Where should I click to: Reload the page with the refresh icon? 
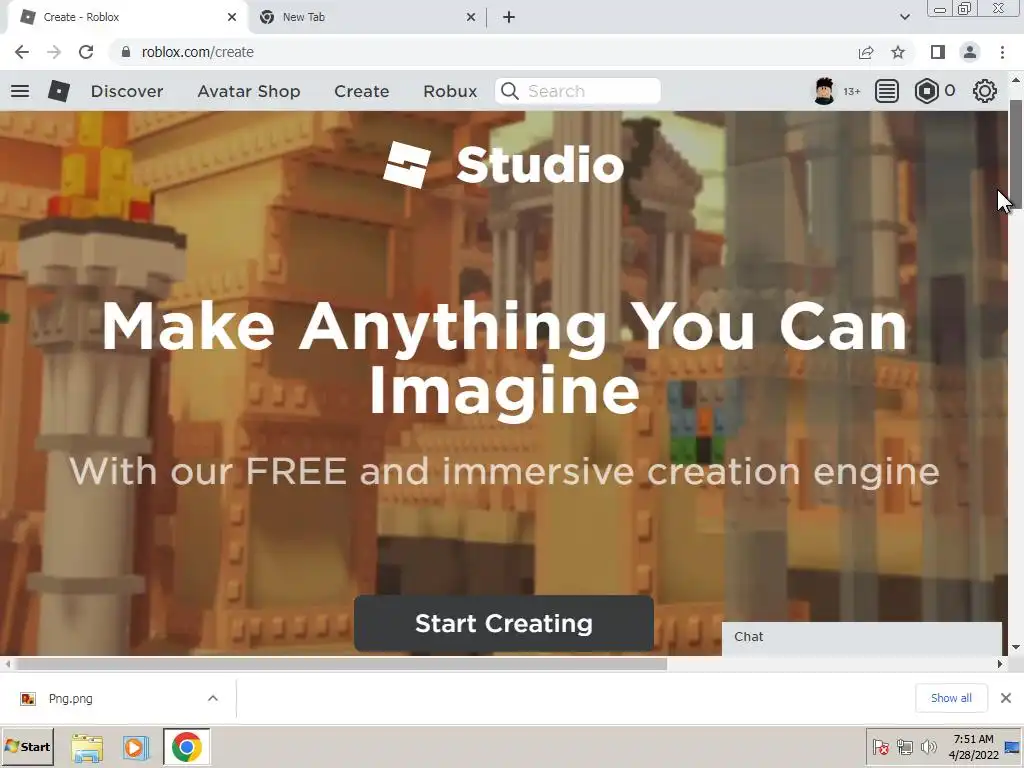[x=86, y=52]
